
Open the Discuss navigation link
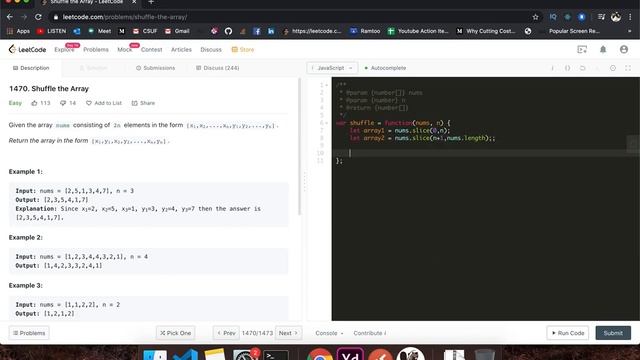[x=211, y=49]
